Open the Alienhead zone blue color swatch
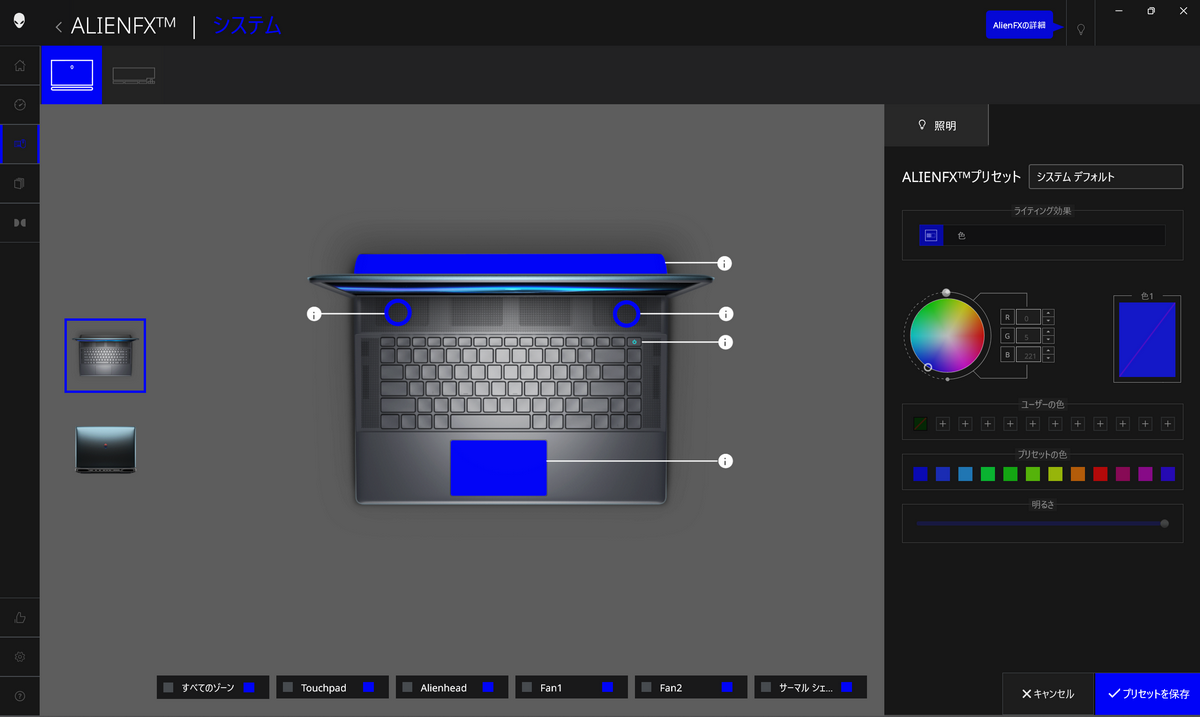1200x717 pixels. point(488,687)
